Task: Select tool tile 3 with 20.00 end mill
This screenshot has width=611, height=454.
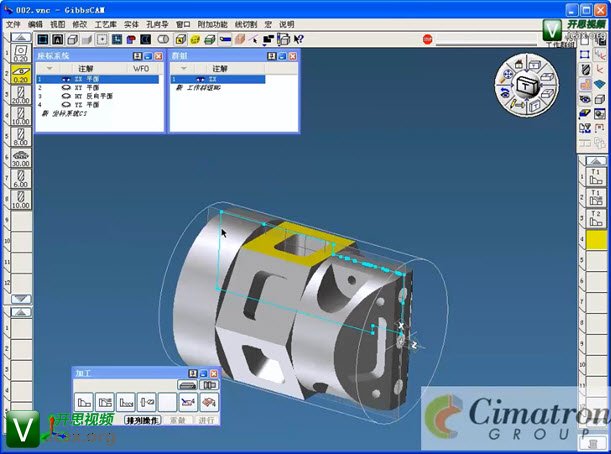Action: coord(21,95)
